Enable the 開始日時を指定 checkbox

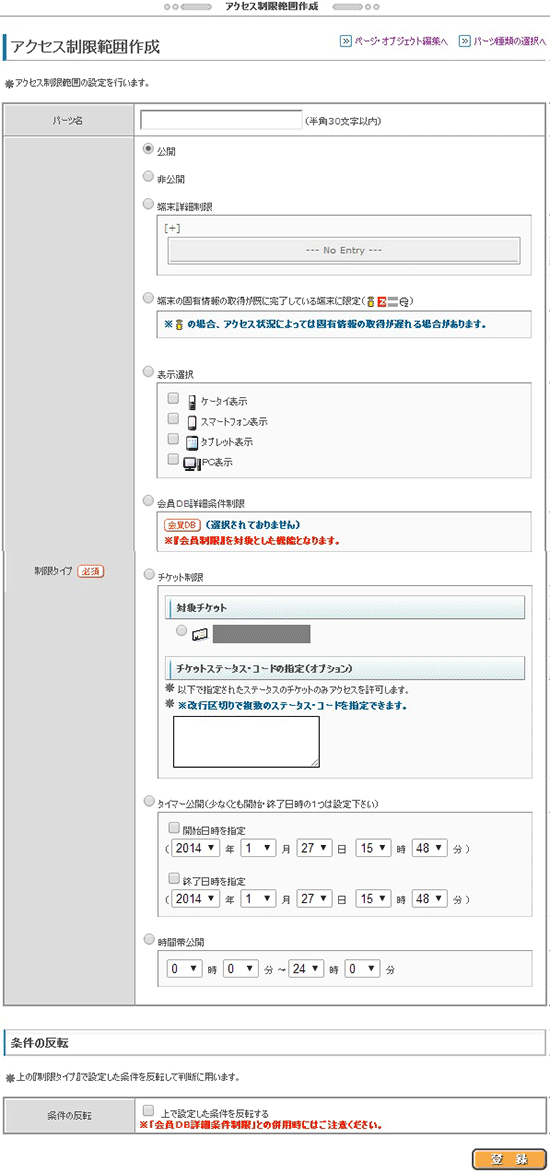pos(174,828)
